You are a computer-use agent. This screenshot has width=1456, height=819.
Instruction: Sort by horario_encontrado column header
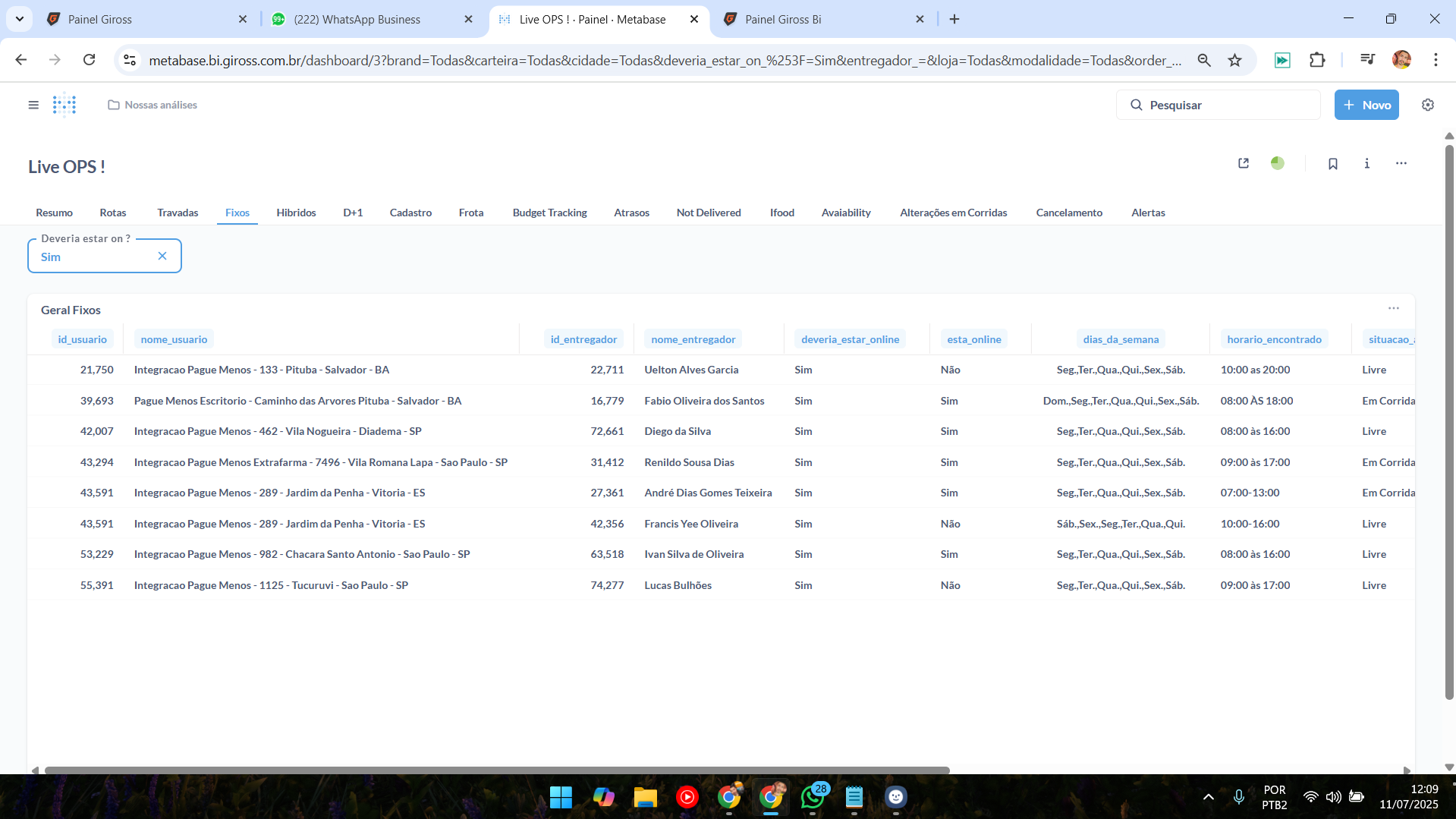point(1274,339)
